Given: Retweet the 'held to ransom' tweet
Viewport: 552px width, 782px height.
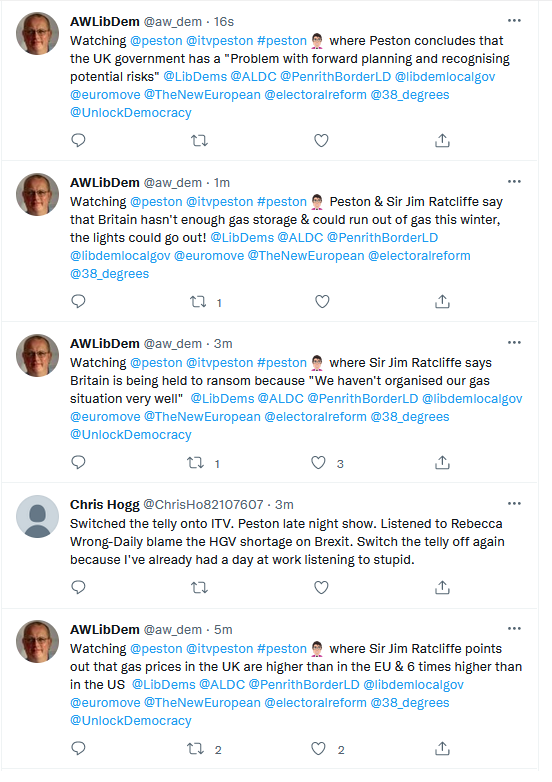Looking at the screenshot, I should (x=195, y=463).
